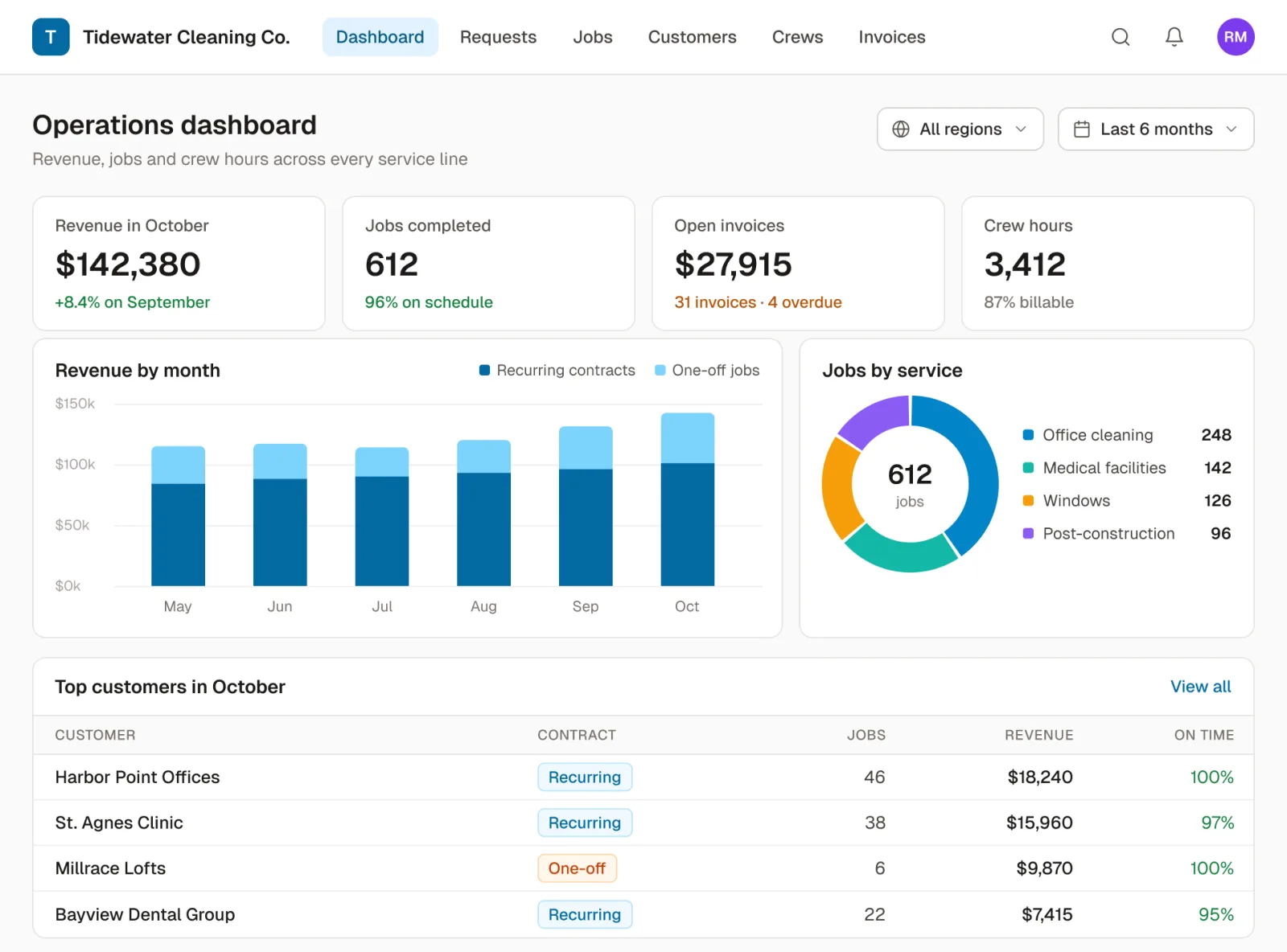Click the globe icon in regions filter
The height and width of the screenshot is (952, 1287).
click(x=901, y=129)
